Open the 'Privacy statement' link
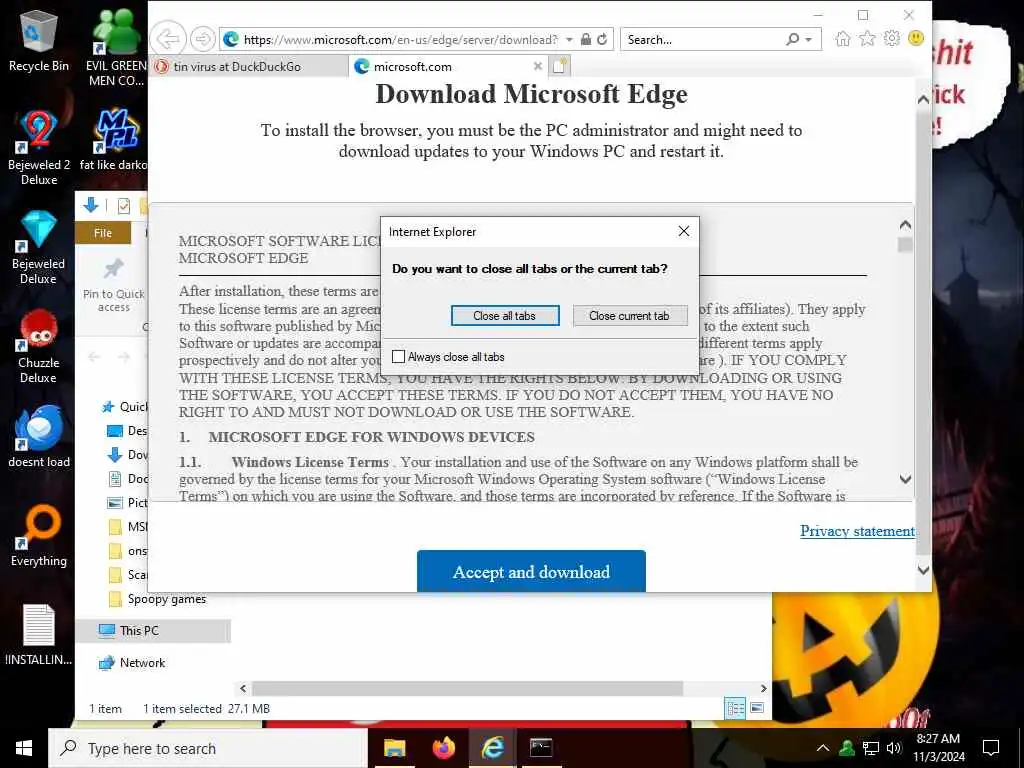This screenshot has height=768, width=1024. [857, 531]
